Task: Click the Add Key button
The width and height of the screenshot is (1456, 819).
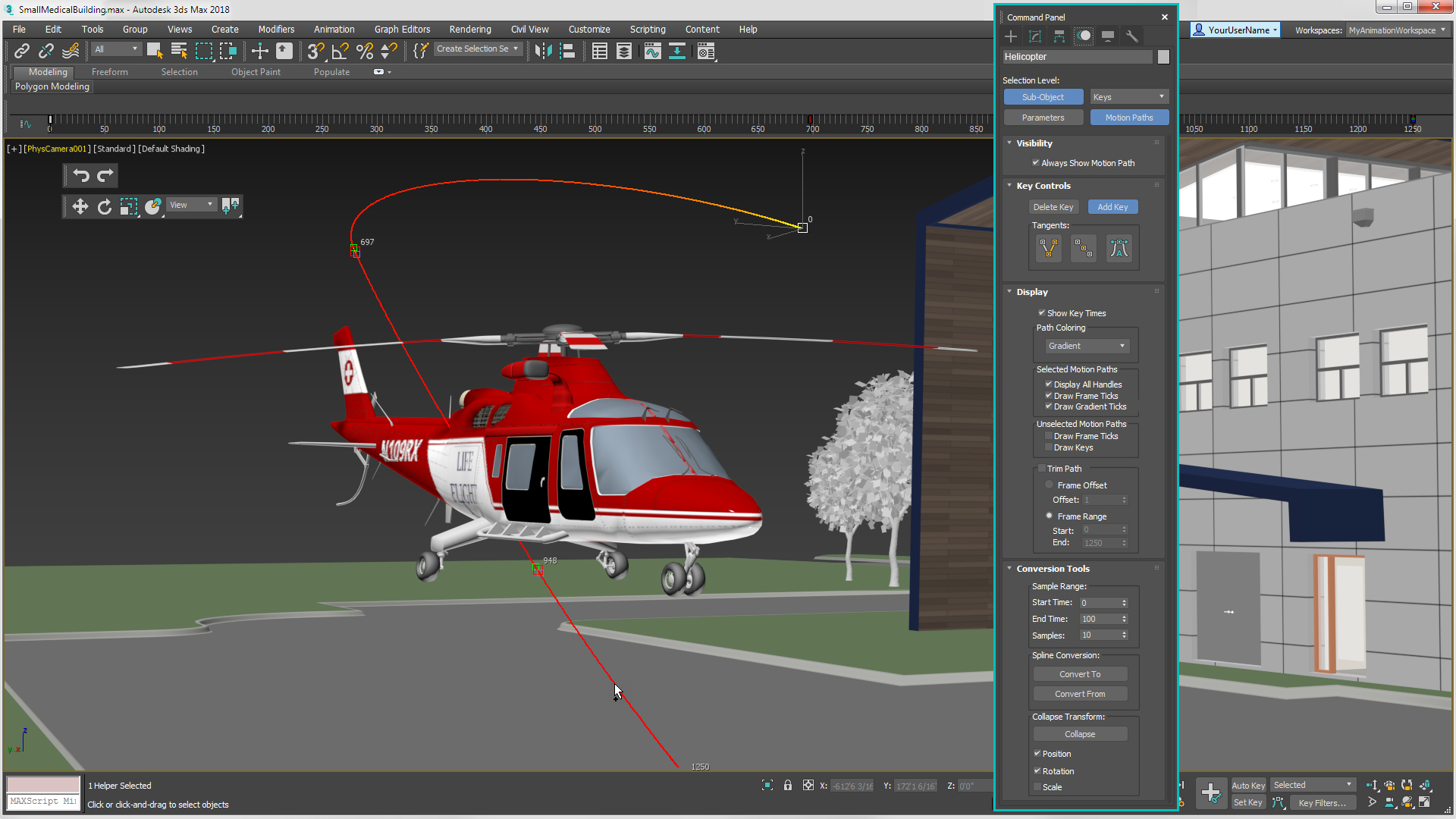Action: point(1112,206)
